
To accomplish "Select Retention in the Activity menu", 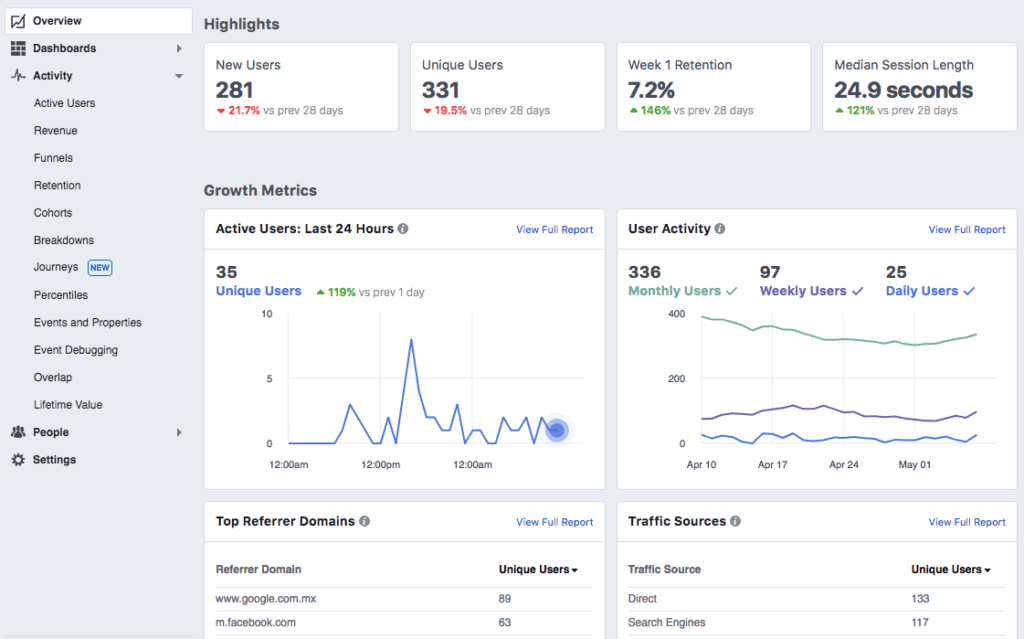I will coord(57,185).
